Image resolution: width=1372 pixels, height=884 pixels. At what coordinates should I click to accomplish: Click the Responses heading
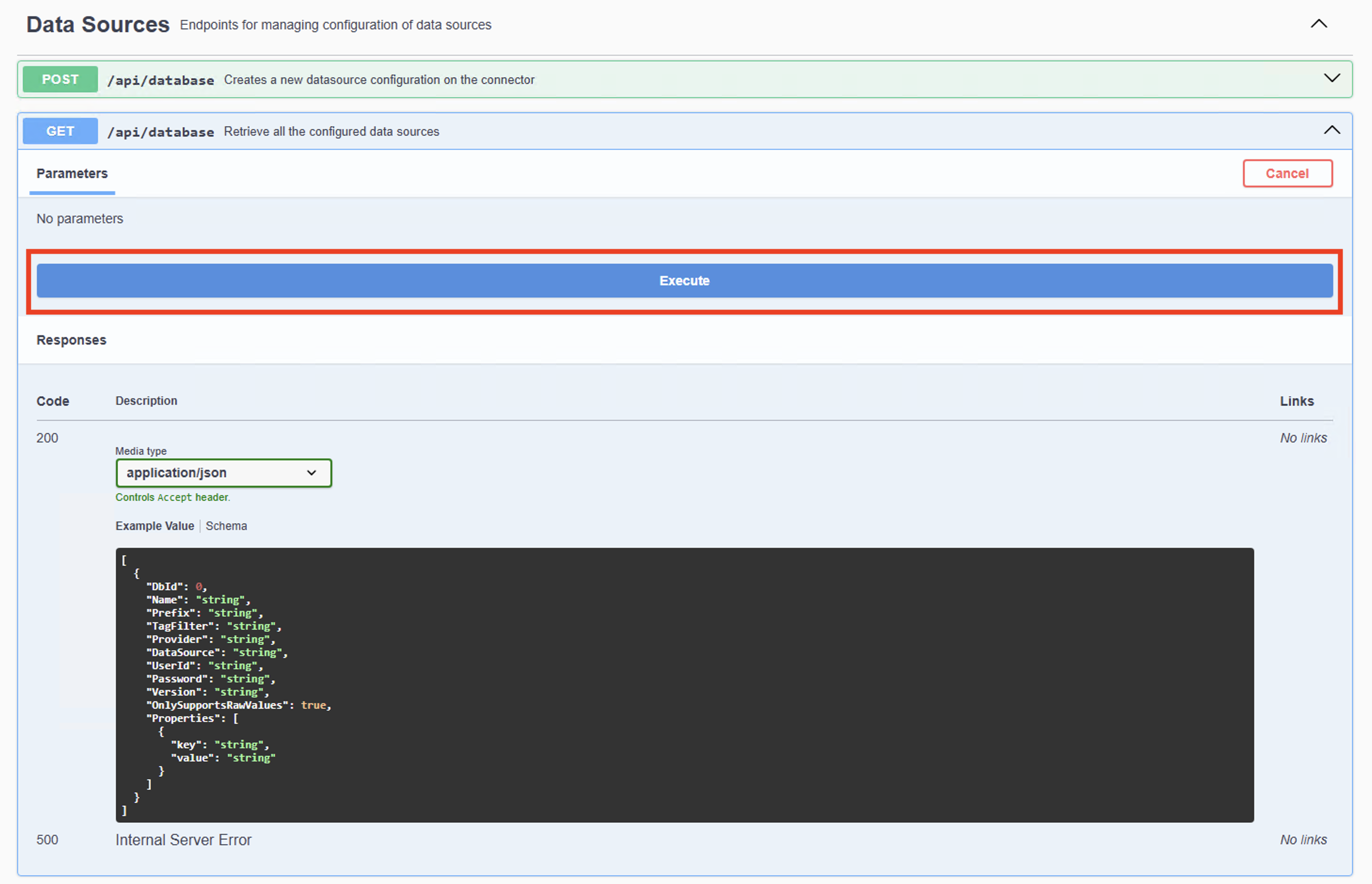[72, 340]
